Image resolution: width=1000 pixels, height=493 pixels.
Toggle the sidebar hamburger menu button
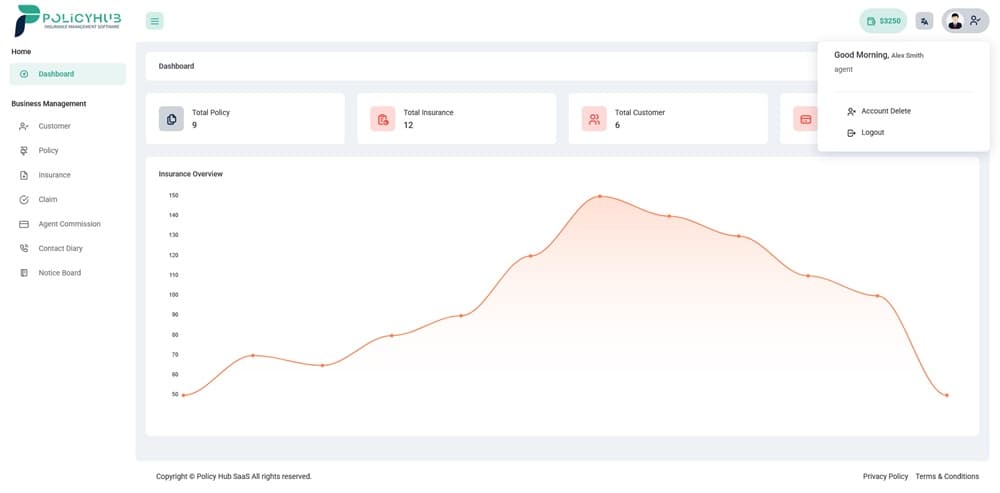coord(154,21)
